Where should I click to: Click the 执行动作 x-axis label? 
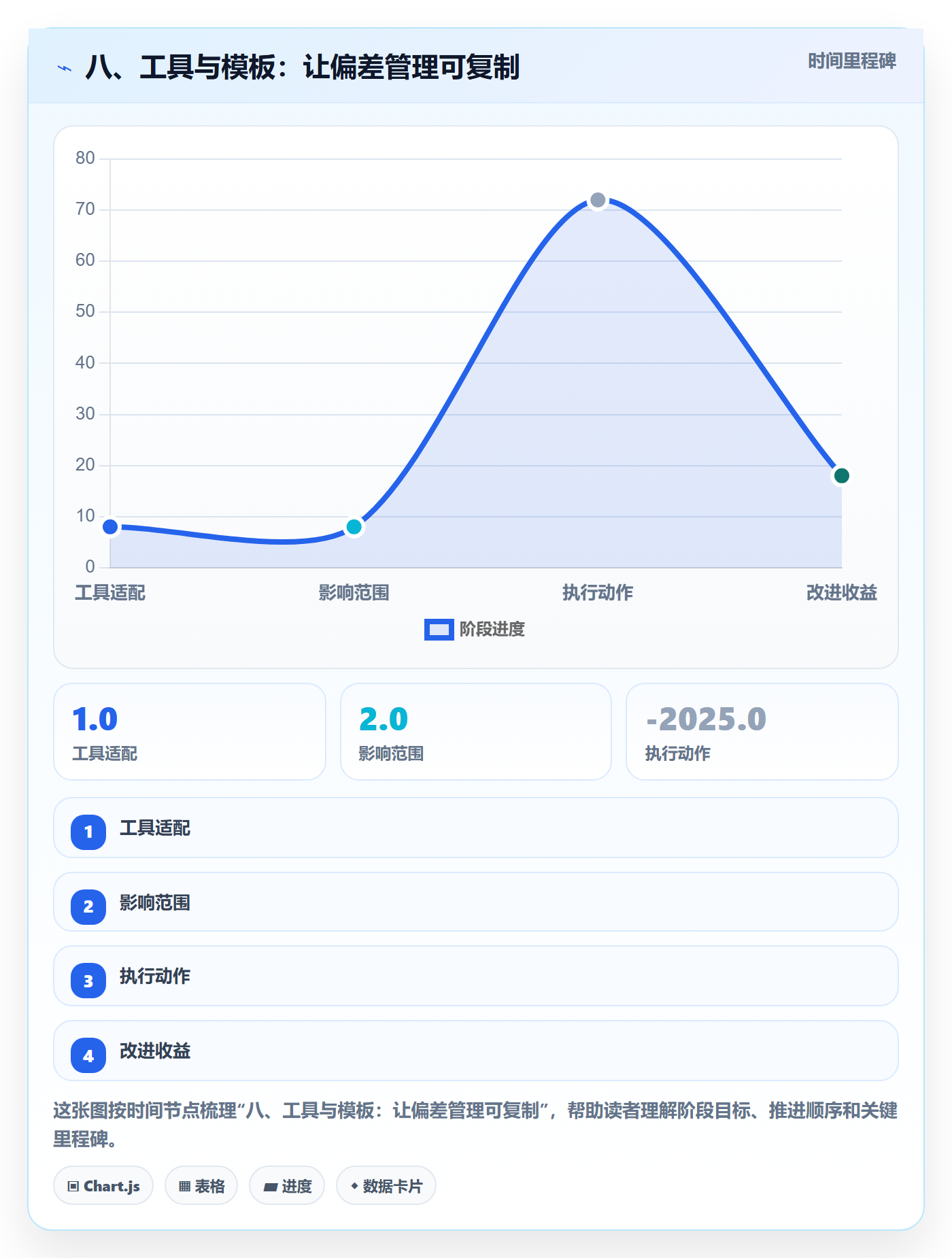point(598,593)
